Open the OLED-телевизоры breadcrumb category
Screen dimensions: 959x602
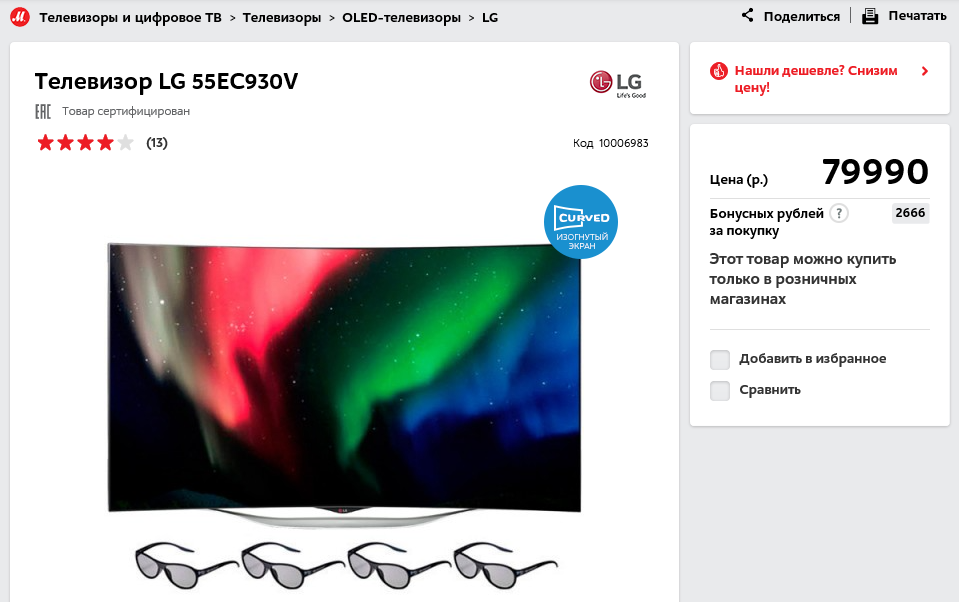click(x=401, y=18)
